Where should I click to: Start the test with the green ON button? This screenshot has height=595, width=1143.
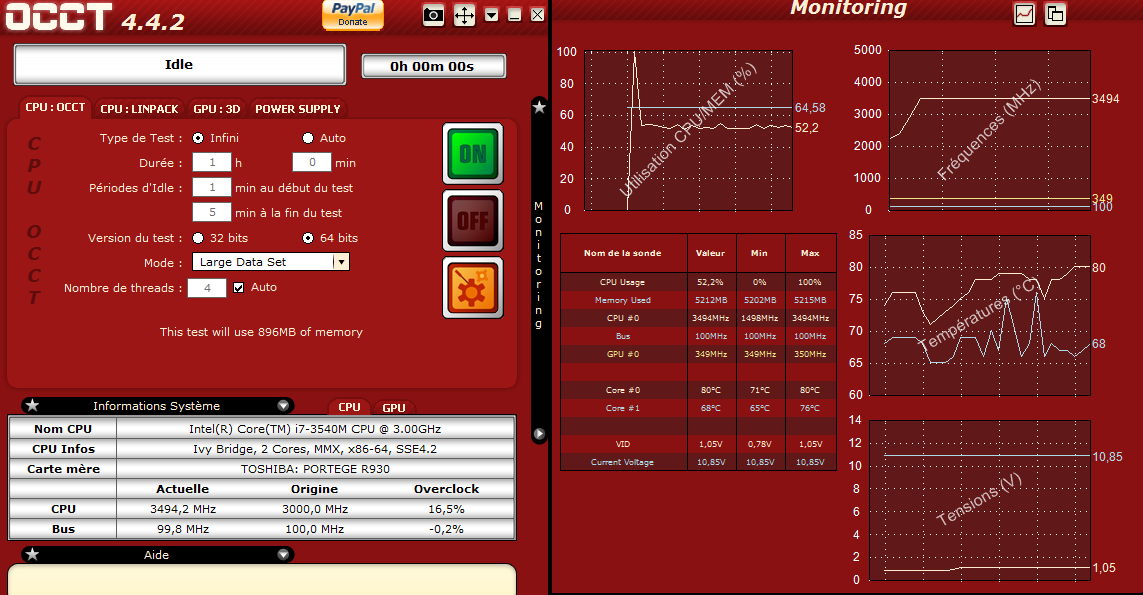473,154
